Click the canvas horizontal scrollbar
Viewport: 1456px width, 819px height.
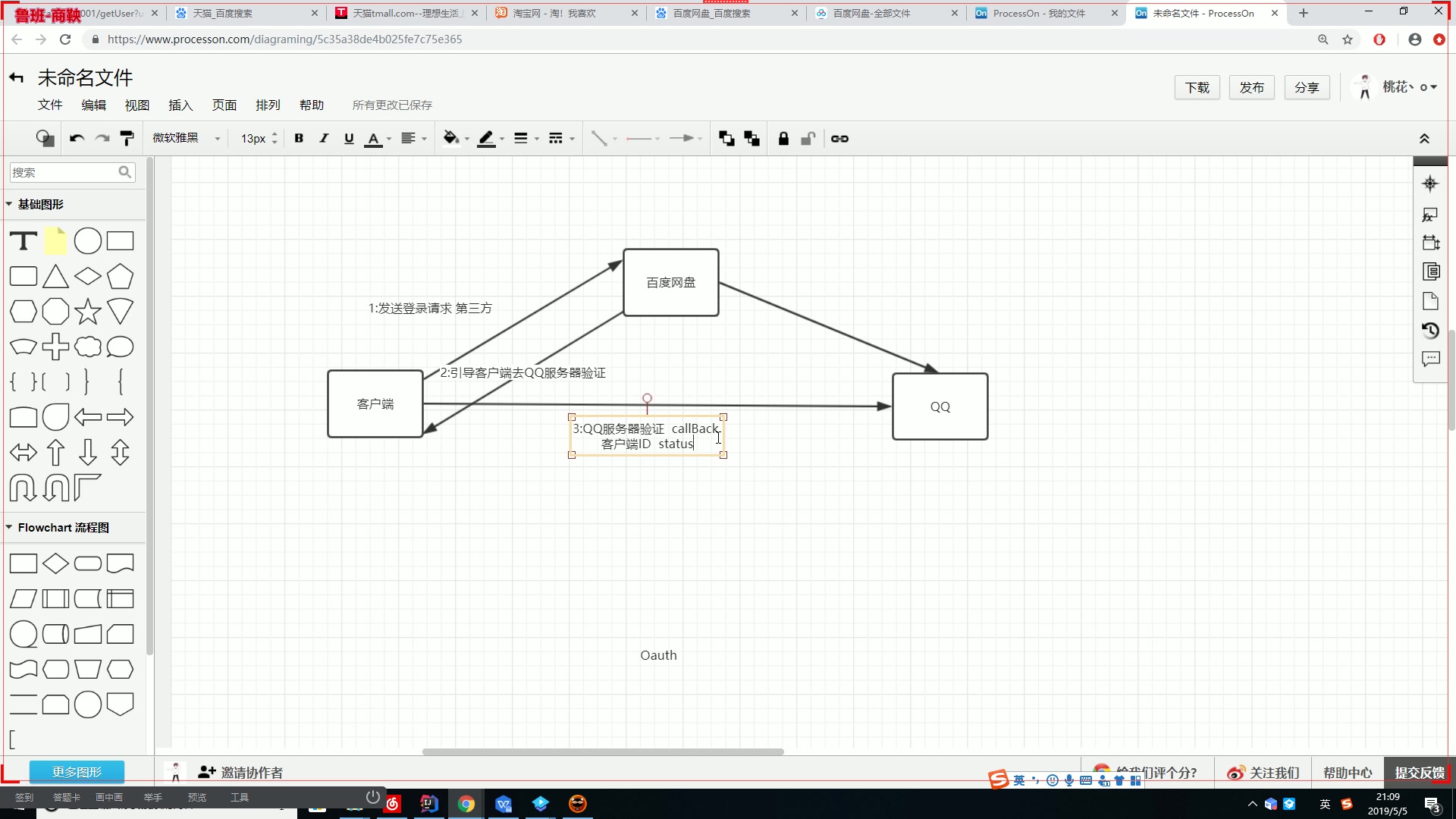pyautogui.click(x=603, y=752)
